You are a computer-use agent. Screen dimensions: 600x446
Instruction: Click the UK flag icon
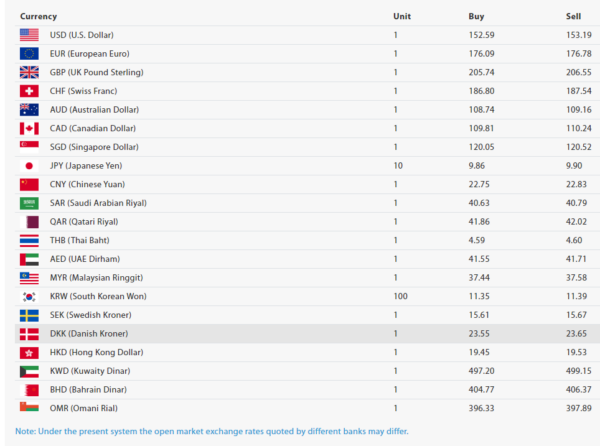[x=29, y=72]
